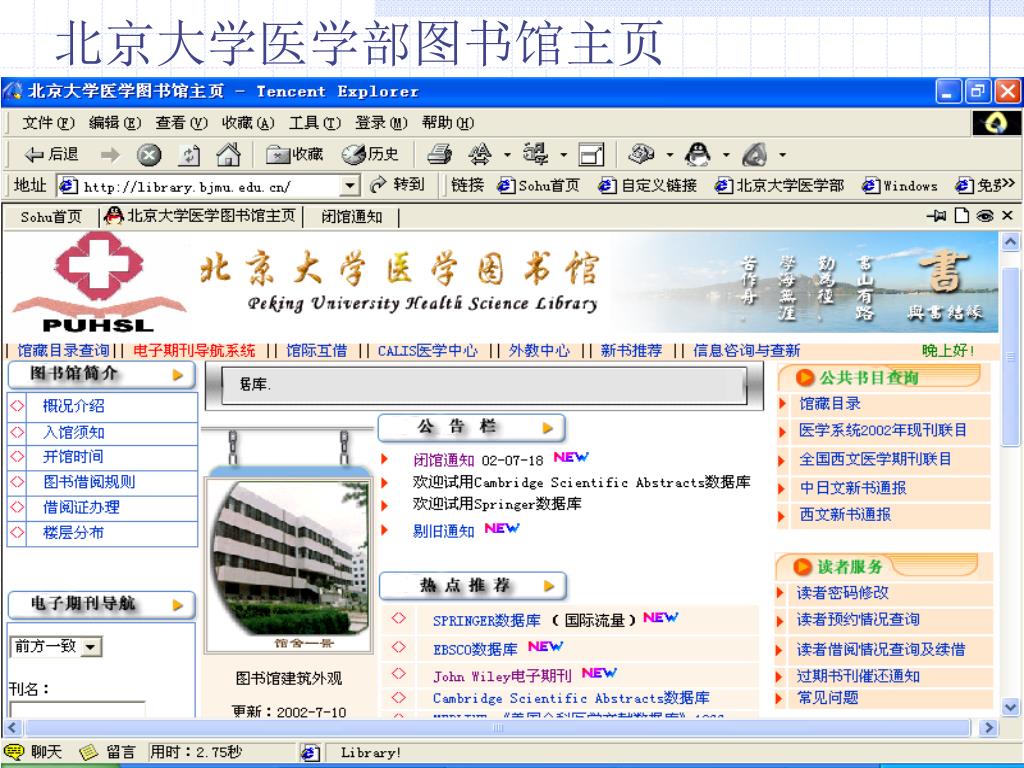Viewport: 1024px width, 768px height.
Task: Expand the address bar dropdown arrow
Action: click(350, 186)
